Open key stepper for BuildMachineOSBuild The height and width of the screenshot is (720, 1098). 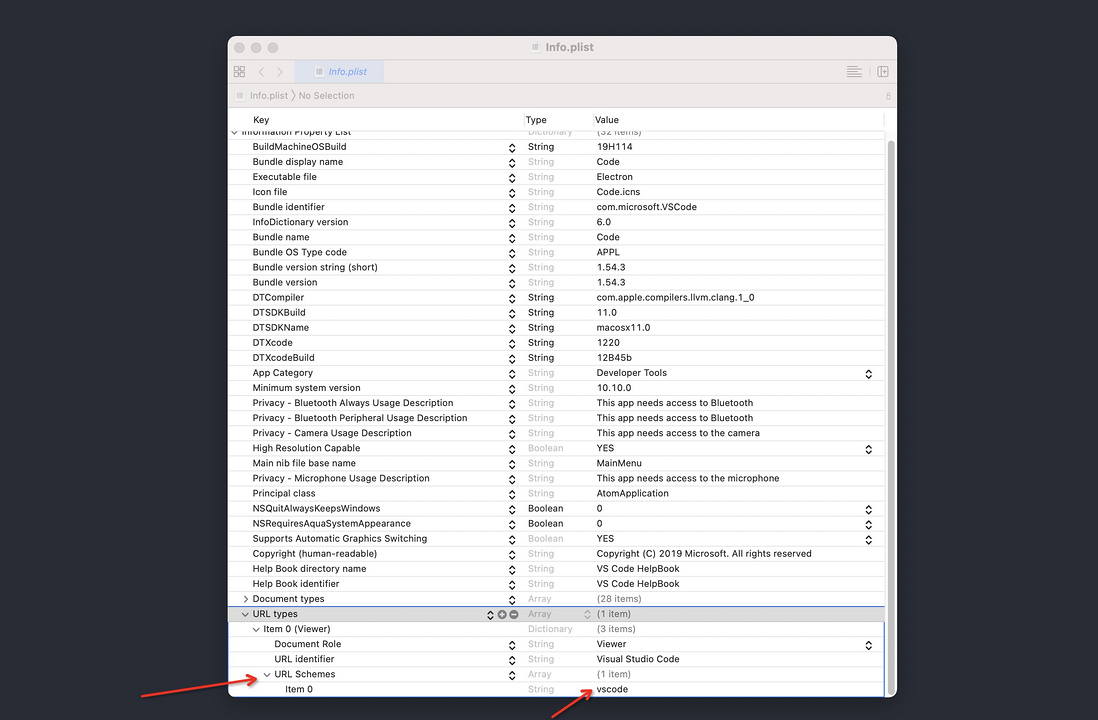pos(512,148)
